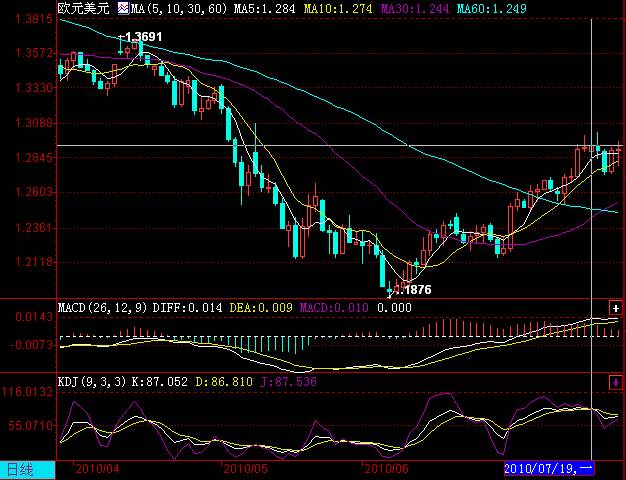
Task: Select the MA30:1.244 value label
Action: [415, 8]
